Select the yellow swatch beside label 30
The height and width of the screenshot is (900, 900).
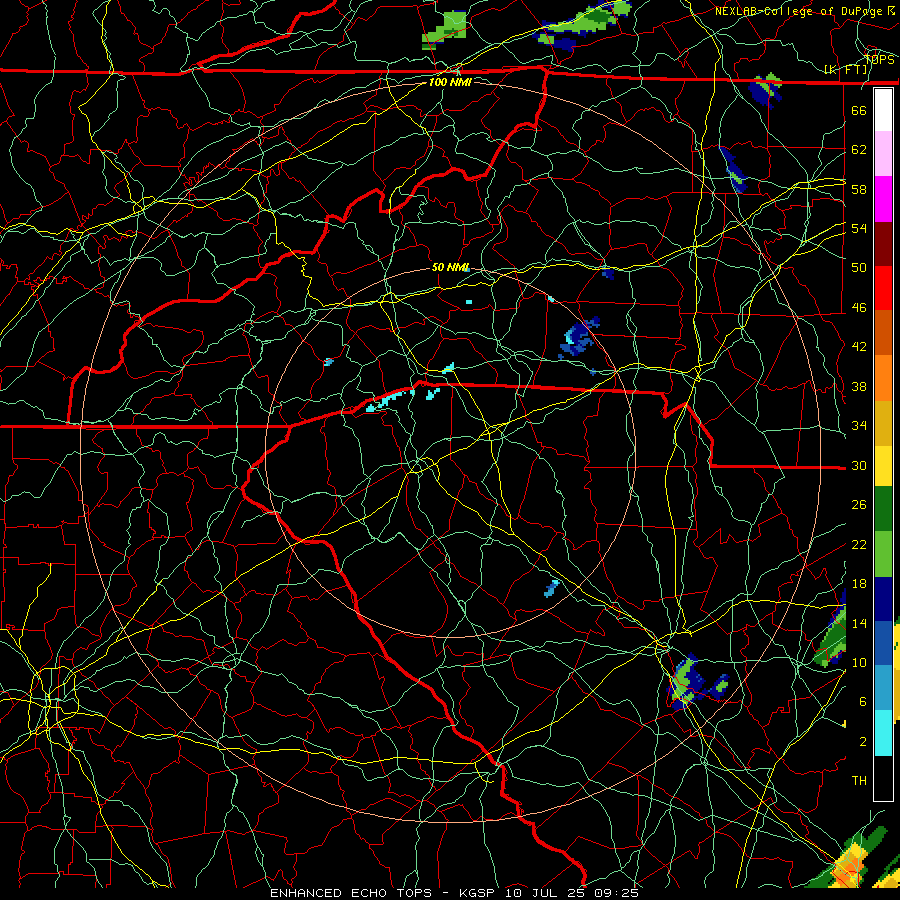pyautogui.click(x=883, y=465)
